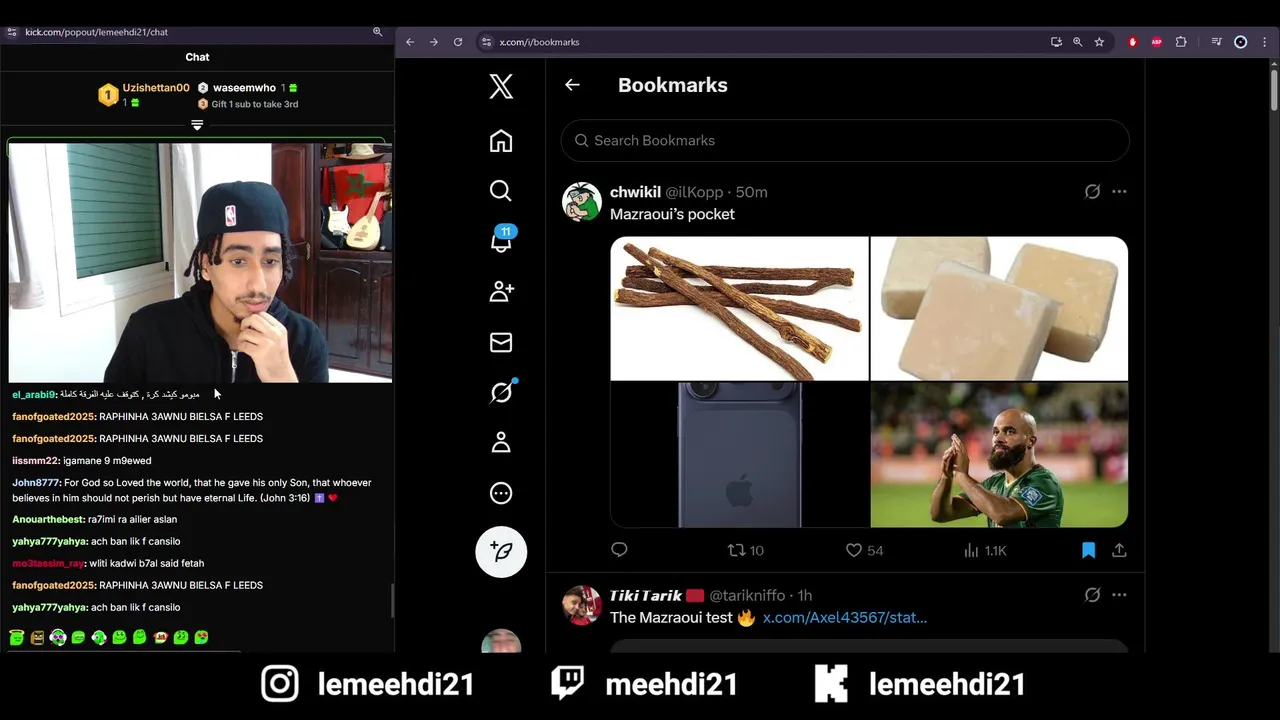Open the Profile person icon in sidebar
The height and width of the screenshot is (720, 1280).
[x=501, y=442]
